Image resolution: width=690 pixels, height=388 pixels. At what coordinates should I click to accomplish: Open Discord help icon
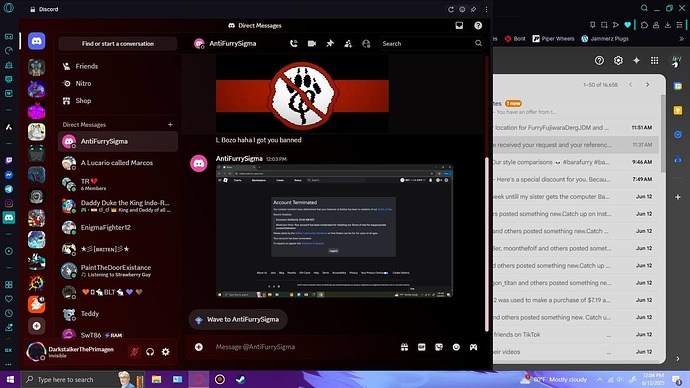tap(478, 26)
